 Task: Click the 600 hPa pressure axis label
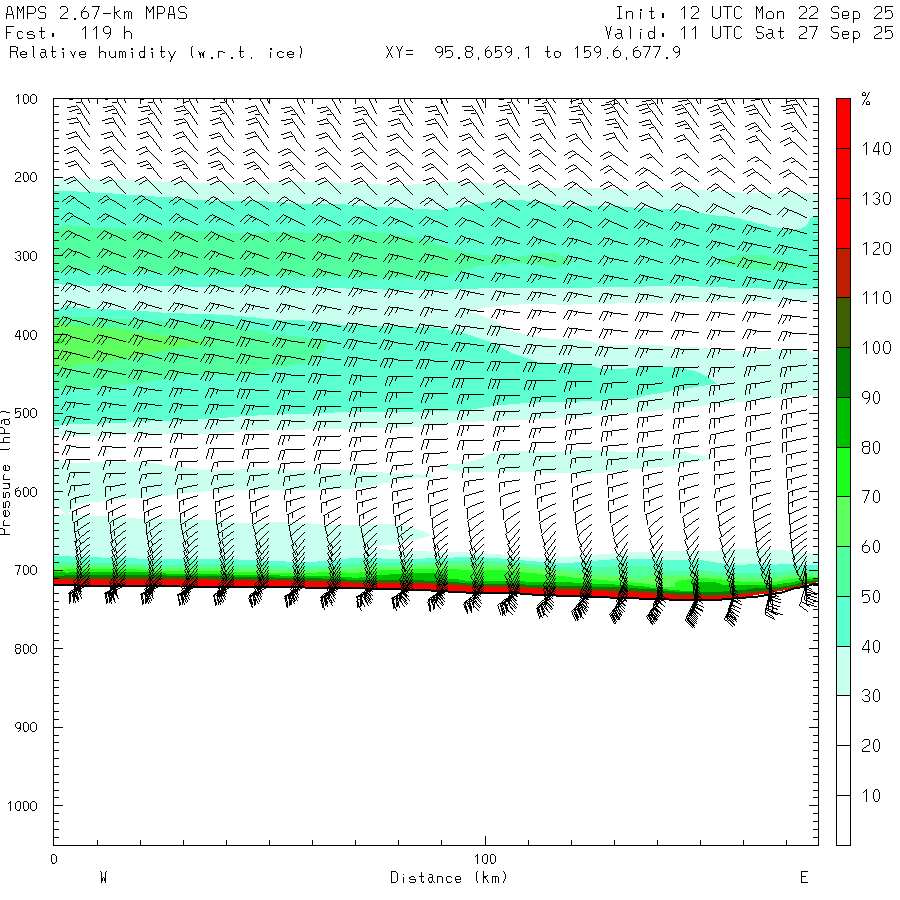(26, 492)
